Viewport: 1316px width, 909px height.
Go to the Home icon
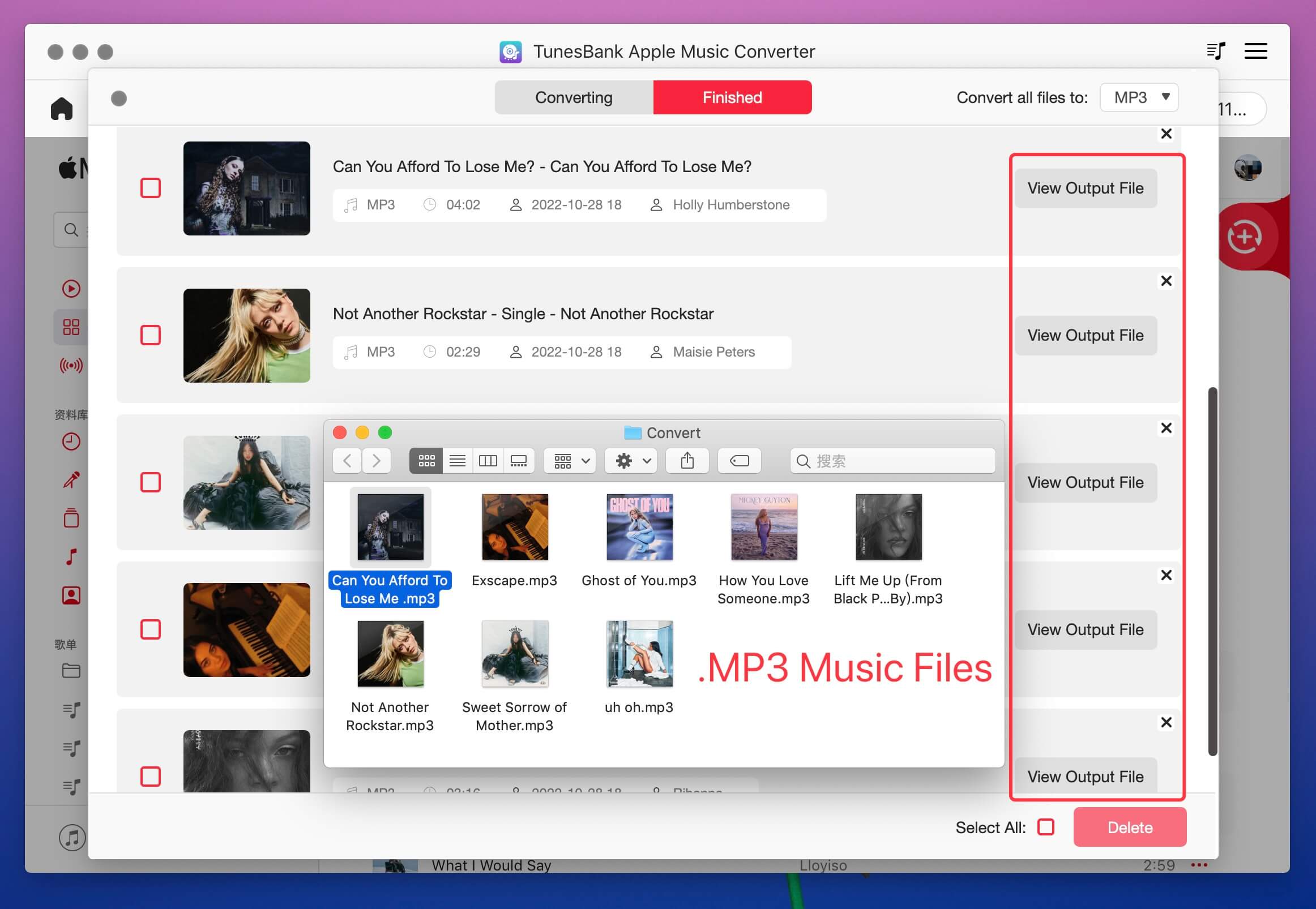62,109
